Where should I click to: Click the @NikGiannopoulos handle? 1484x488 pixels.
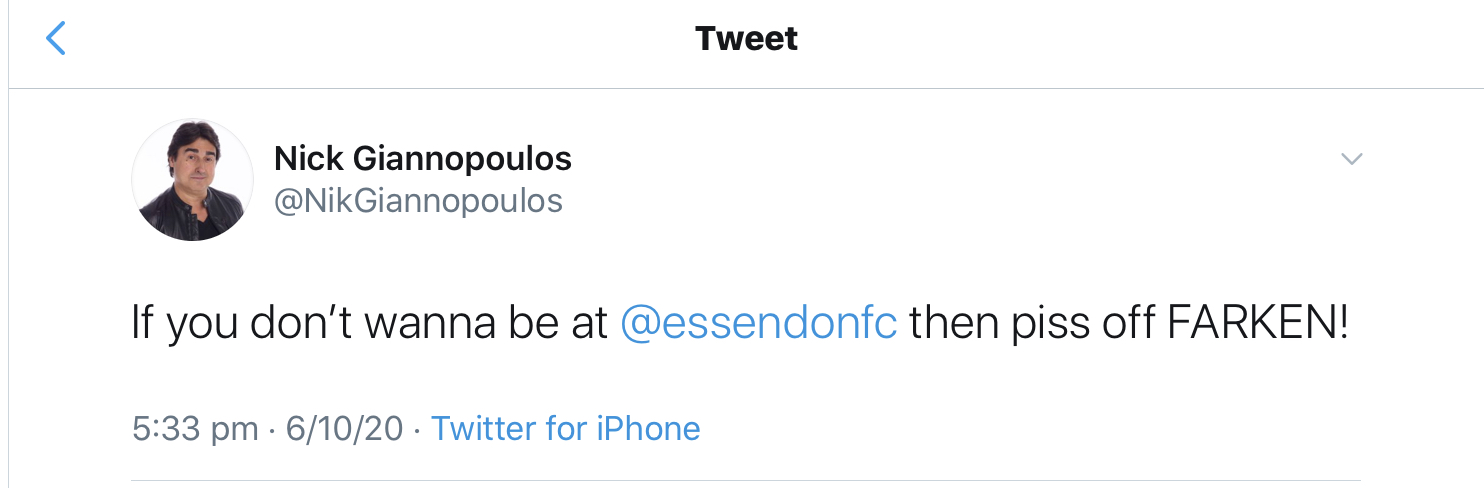[419, 201]
